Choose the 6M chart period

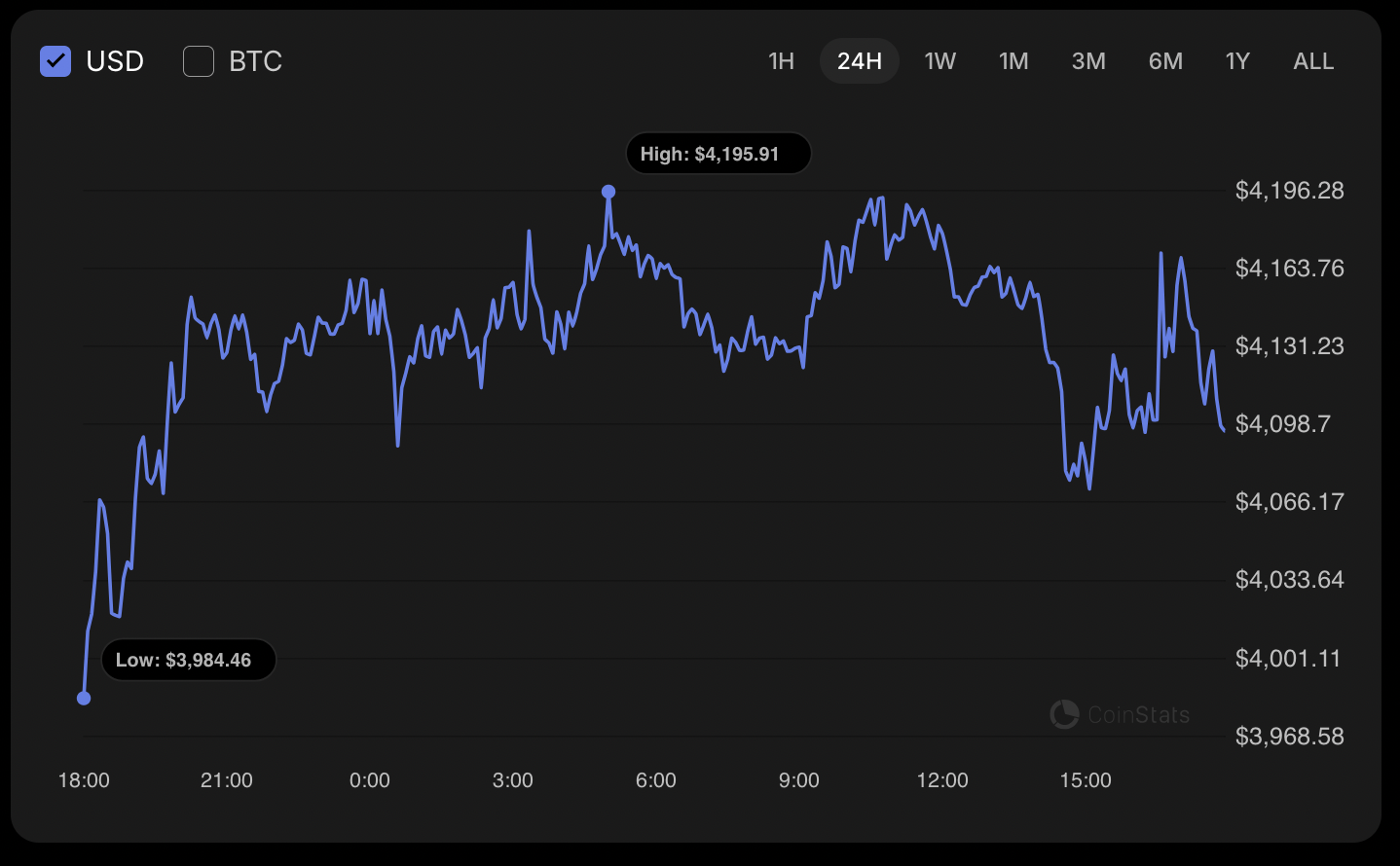(1165, 61)
